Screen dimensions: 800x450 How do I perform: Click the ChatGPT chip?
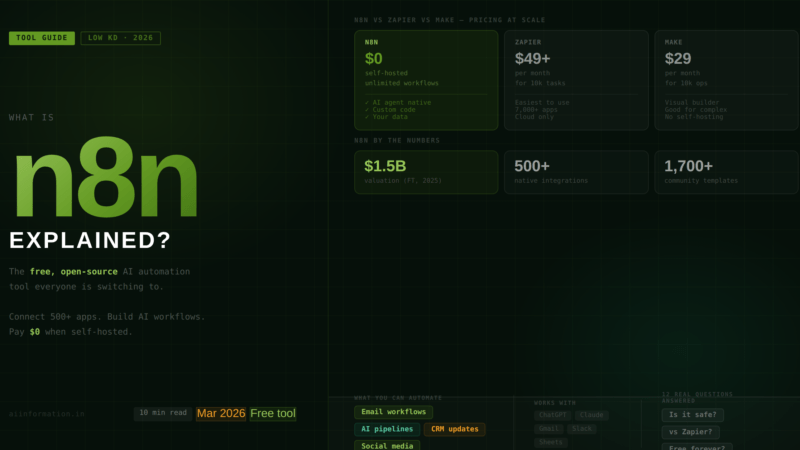pyautogui.click(x=553, y=415)
